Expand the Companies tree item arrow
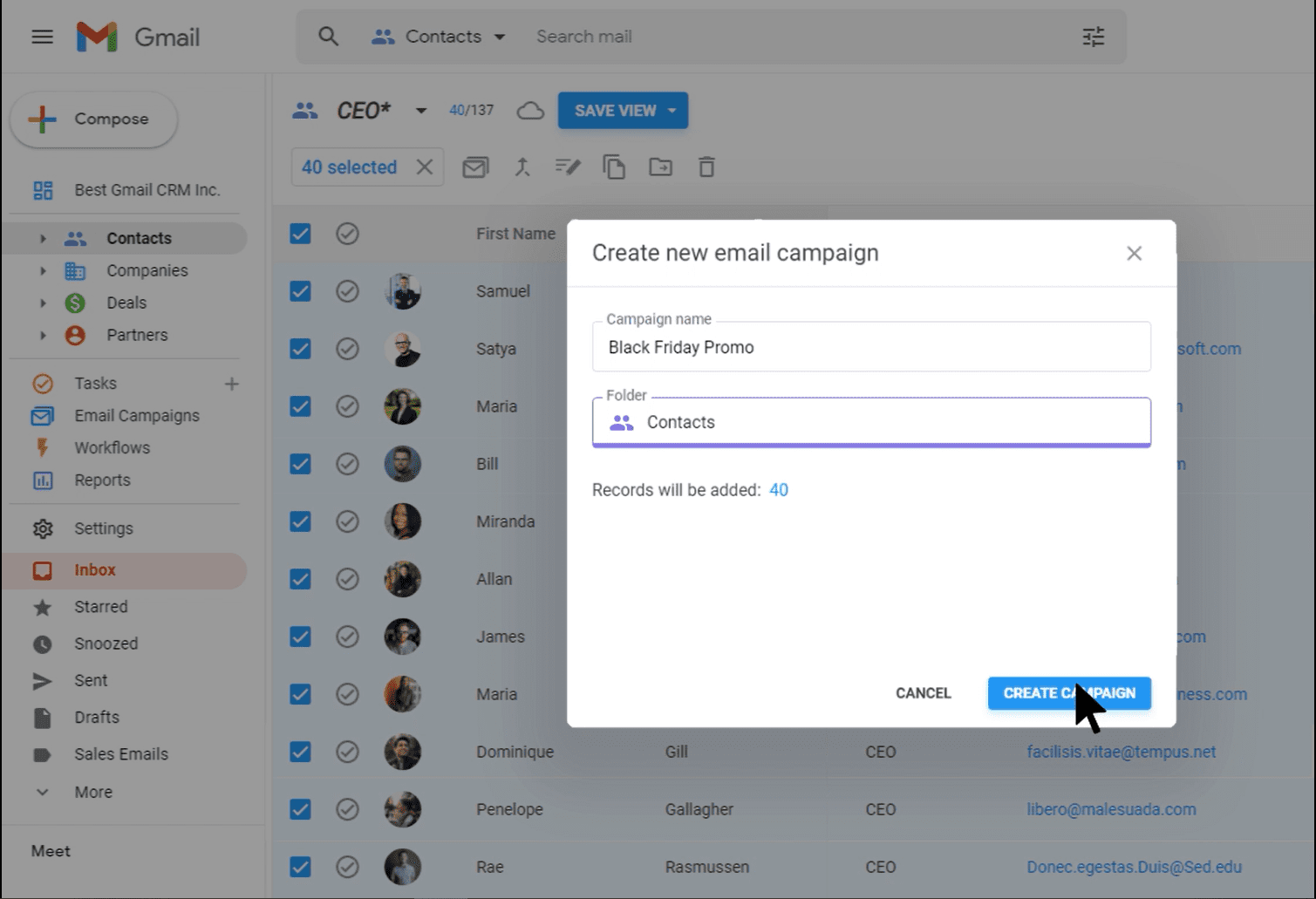Viewport: 1316px width, 899px height. [x=42, y=270]
